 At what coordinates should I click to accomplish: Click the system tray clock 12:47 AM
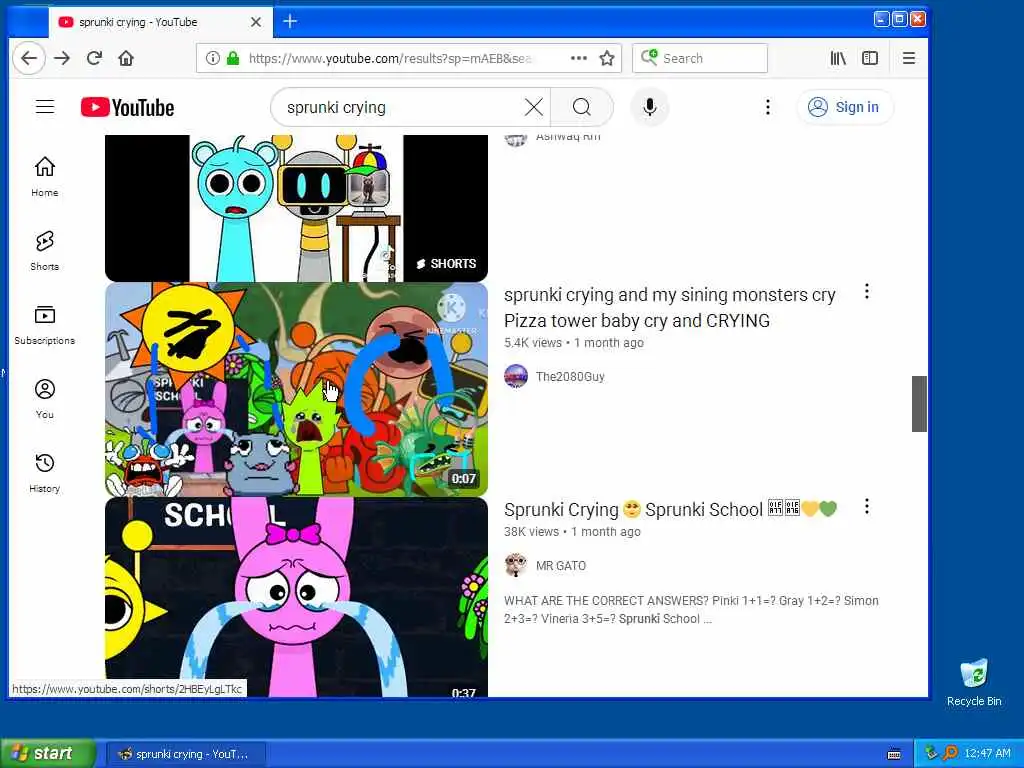(x=987, y=754)
